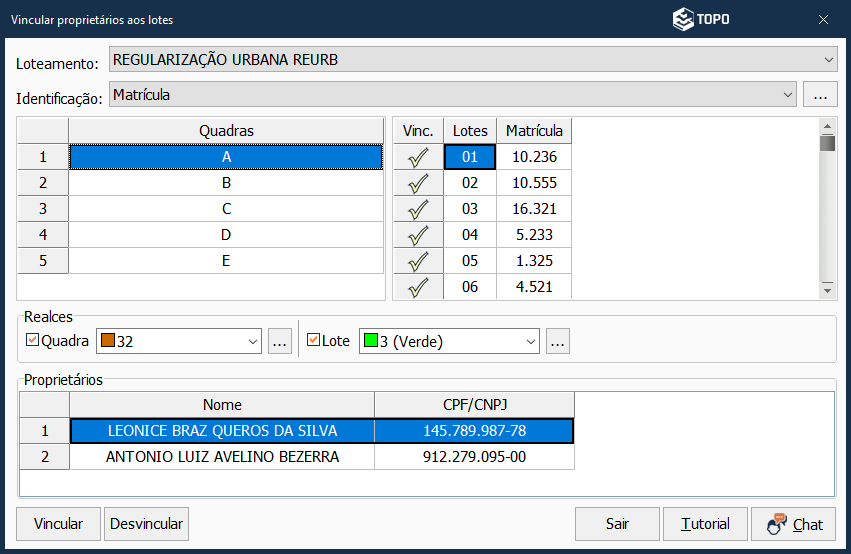Toggle the Lote highlight checkbox
The width and height of the screenshot is (851, 554).
coord(313,341)
